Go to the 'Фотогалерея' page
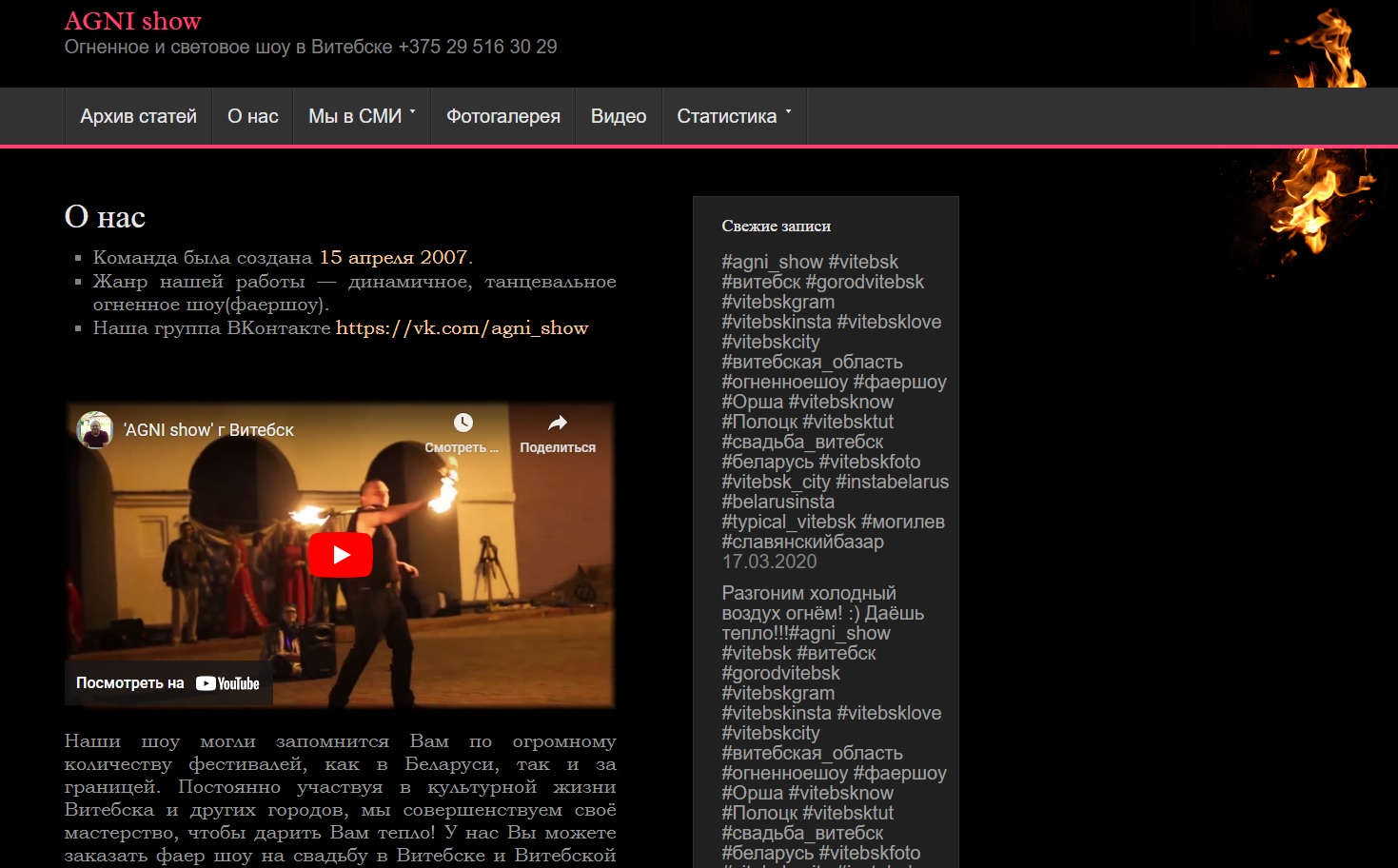The height and width of the screenshot is (868, 1398). [503, 116]
